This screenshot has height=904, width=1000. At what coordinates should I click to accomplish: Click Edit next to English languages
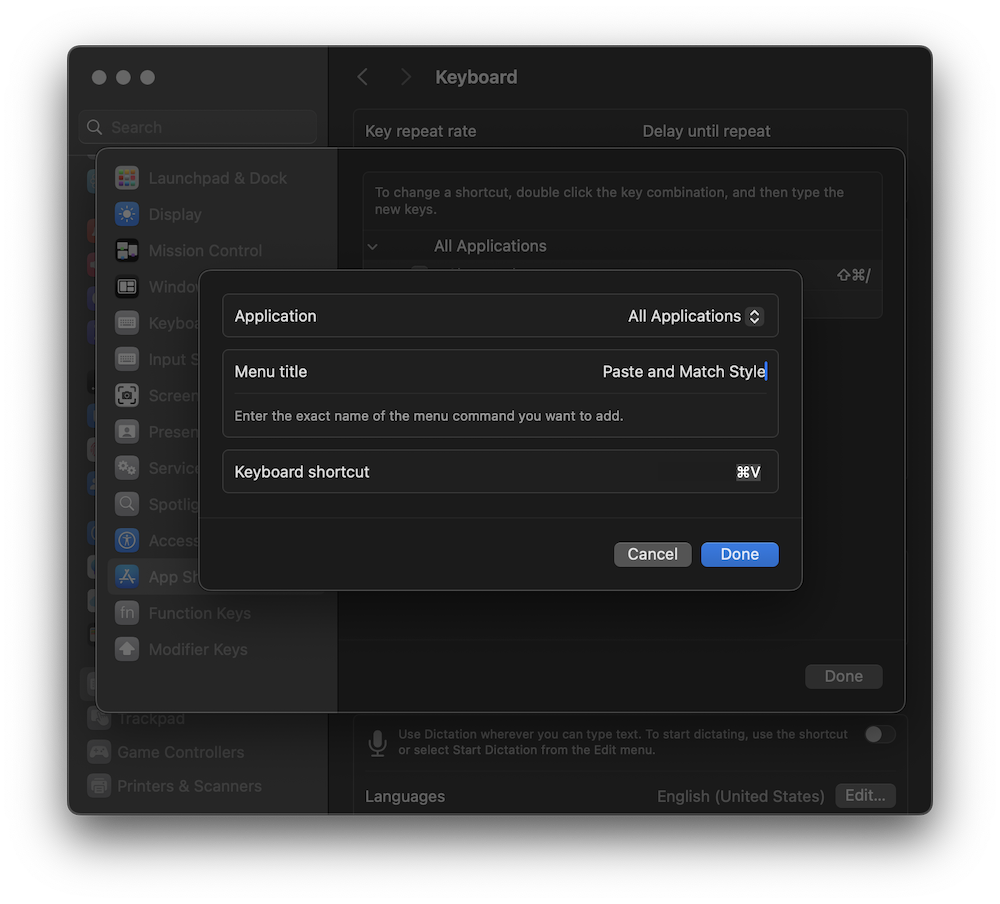pos(864,795)
